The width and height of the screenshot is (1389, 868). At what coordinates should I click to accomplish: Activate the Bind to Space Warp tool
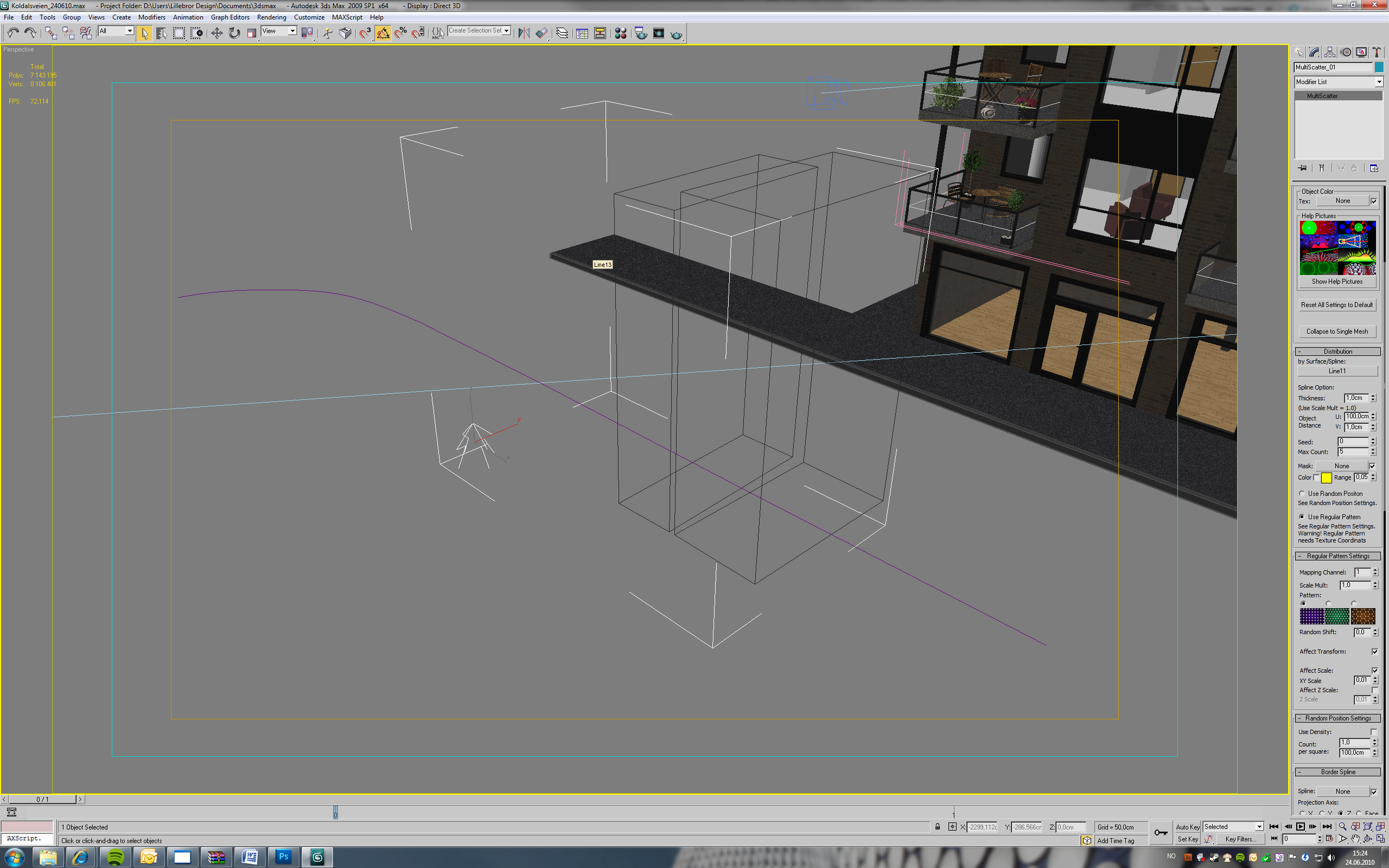(86, 33)
